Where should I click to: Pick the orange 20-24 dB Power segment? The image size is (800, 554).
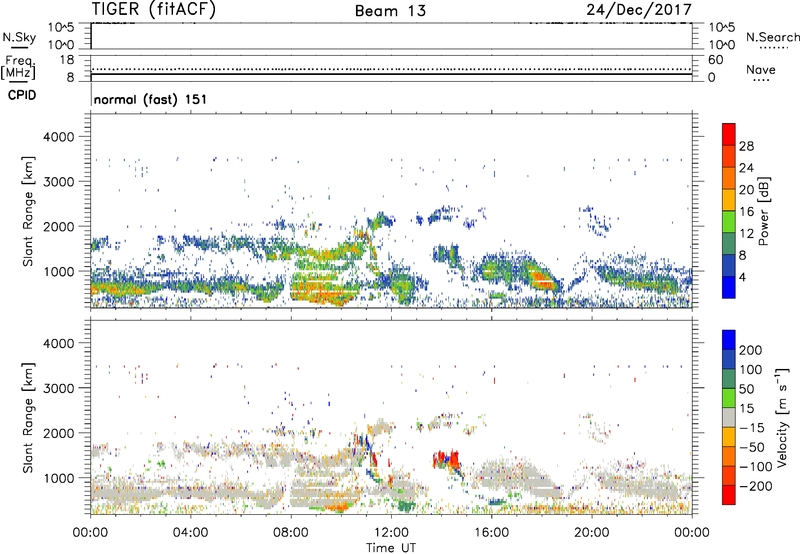point(729,178)
